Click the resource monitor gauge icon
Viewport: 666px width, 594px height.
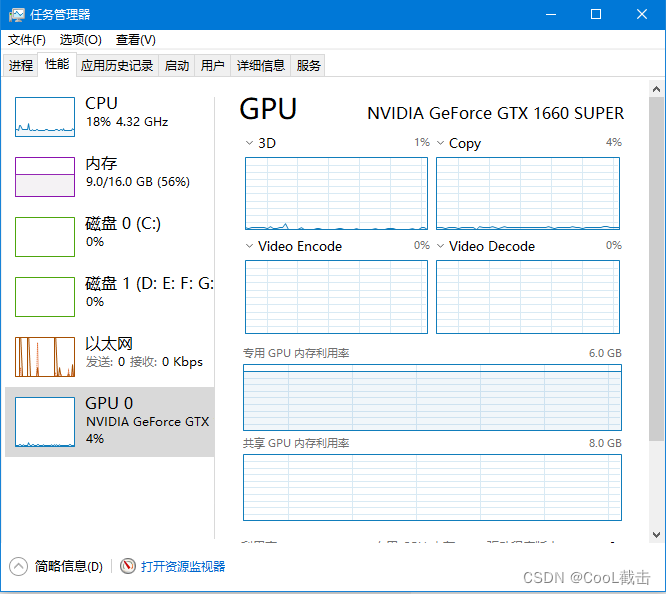coord(127,566)
